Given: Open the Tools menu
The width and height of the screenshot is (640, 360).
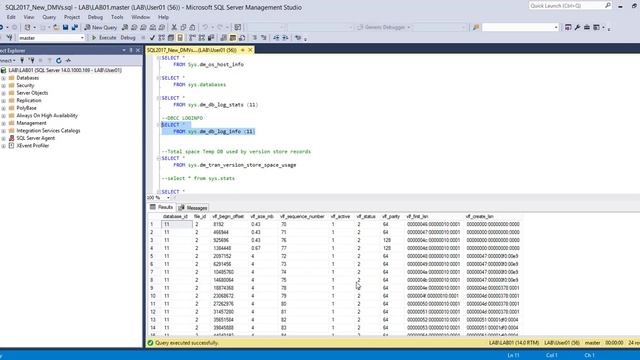Looking at the screenshot, I should pyautogui.click(x=117, y=17).
